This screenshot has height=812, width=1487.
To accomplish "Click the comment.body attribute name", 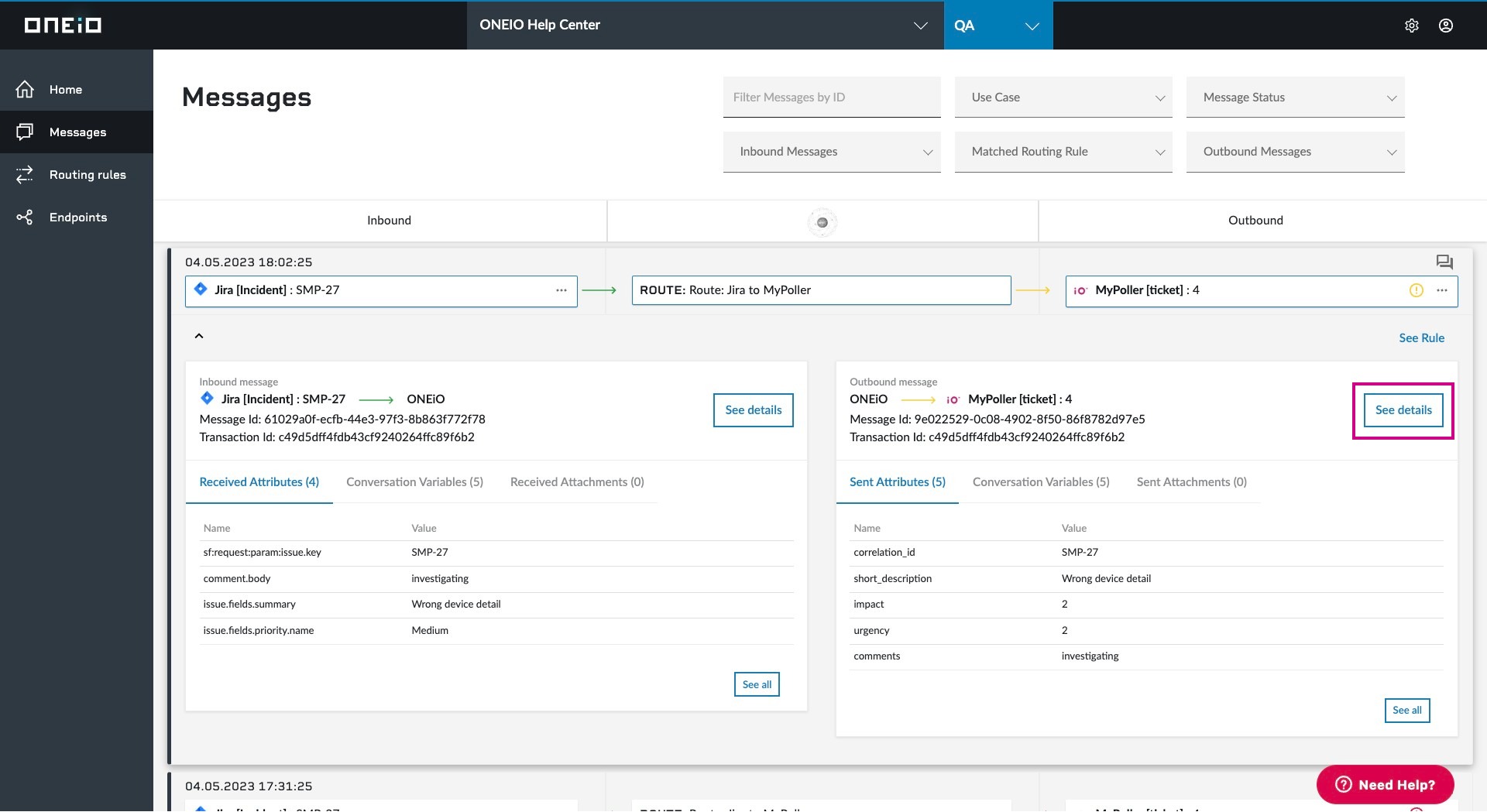I will tap(237, 578).
